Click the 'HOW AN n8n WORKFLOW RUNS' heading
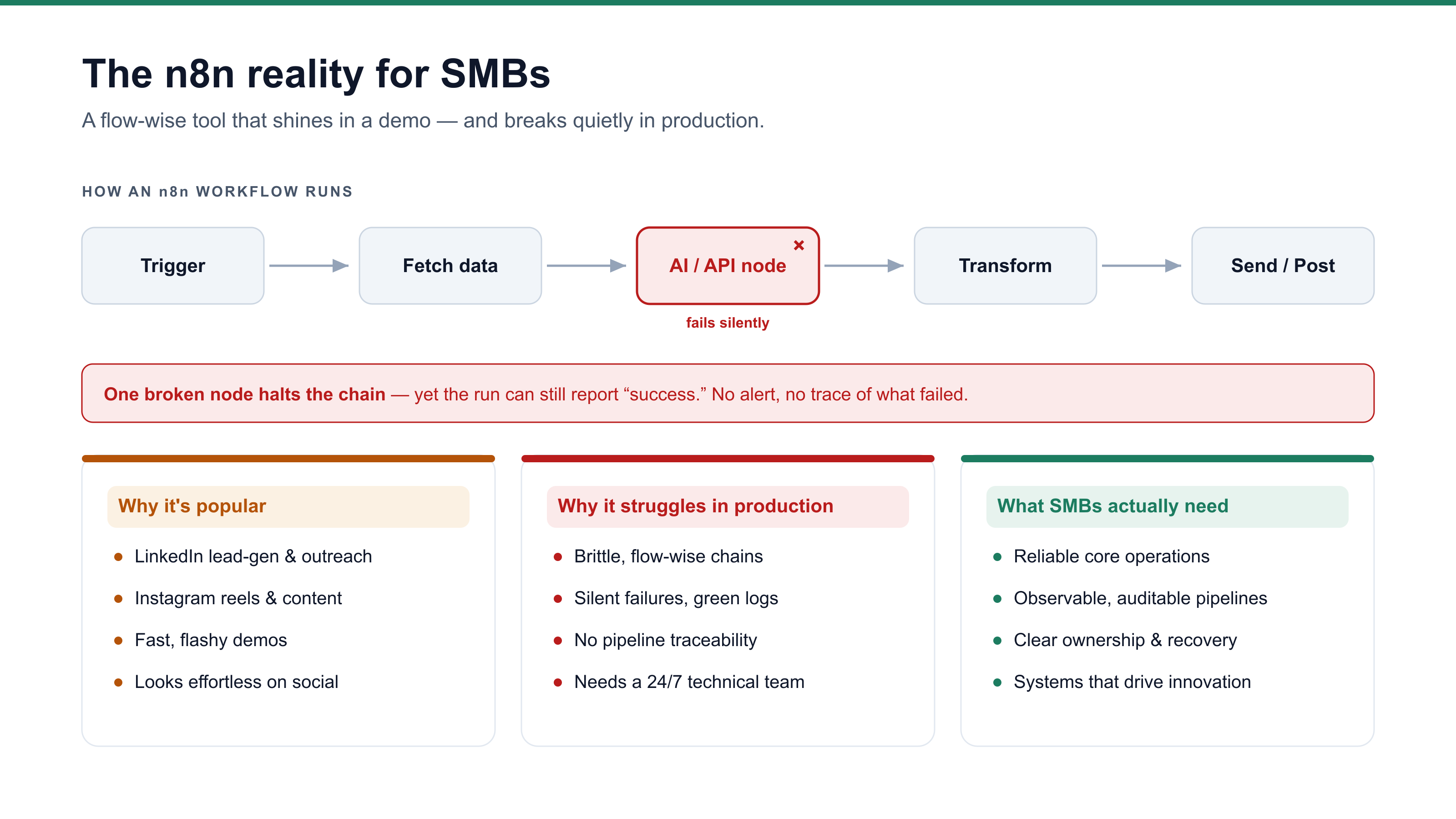The height and width of the screenshot is (819, 1456). click(x=217, y=192)
